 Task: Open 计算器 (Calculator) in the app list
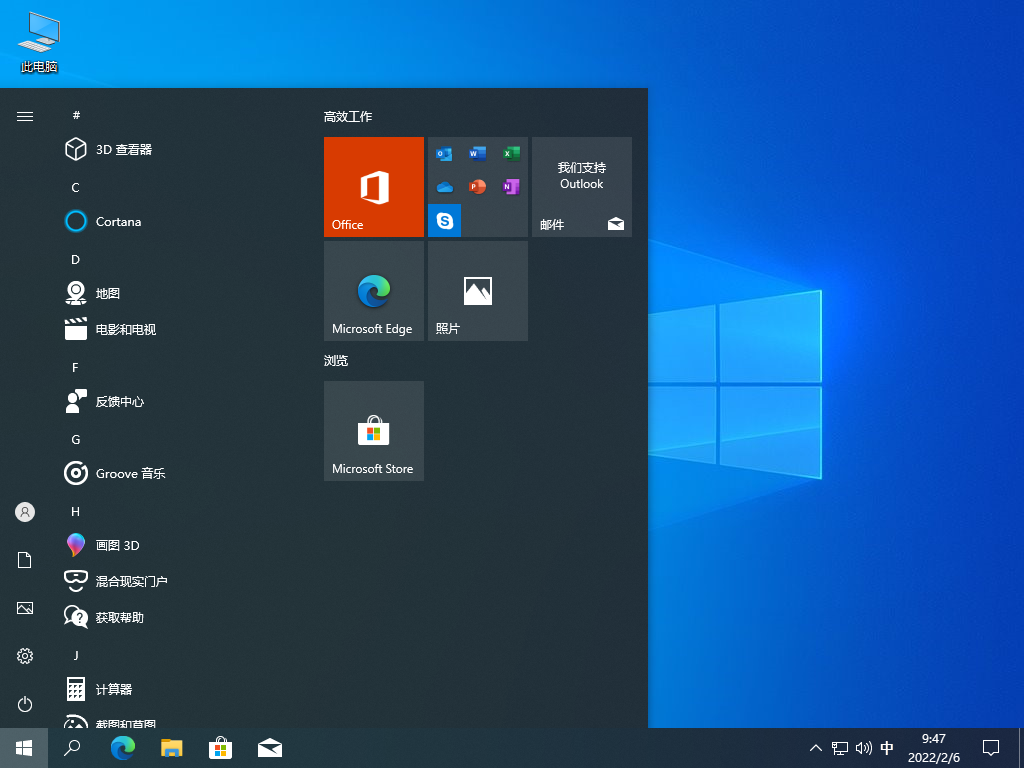pyautogui.click(x=110, y=688)
